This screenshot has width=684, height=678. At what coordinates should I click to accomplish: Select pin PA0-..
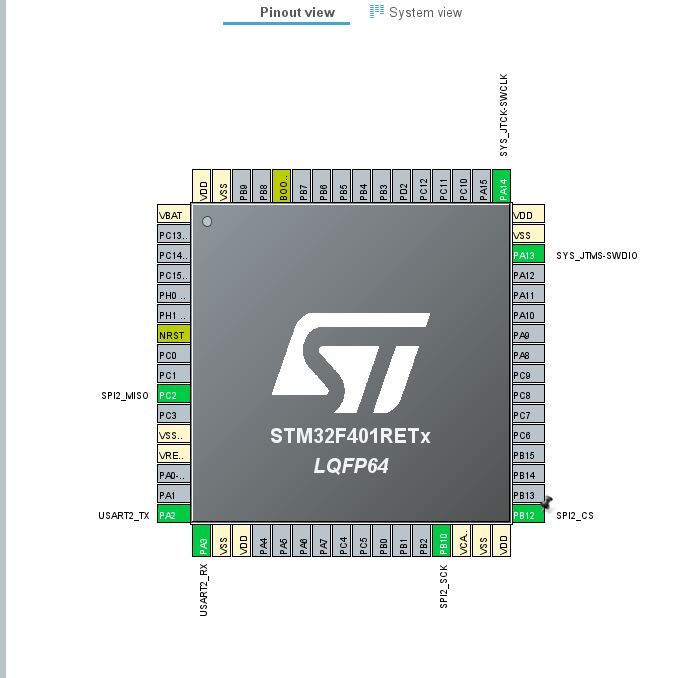coord(174,475)
